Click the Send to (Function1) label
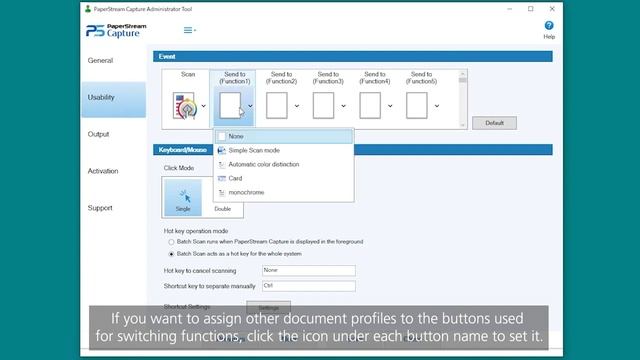The width and height of the screenshot is (640, 360). (235, 78)
